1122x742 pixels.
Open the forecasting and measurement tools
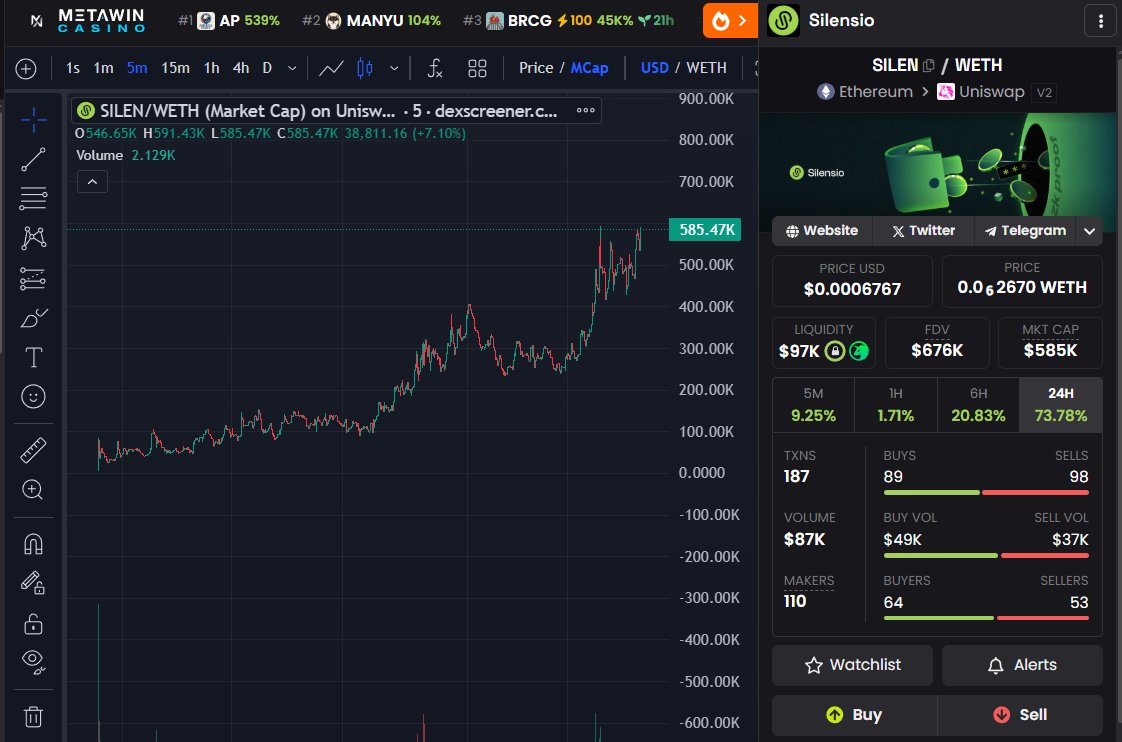(x=33, y=278)
